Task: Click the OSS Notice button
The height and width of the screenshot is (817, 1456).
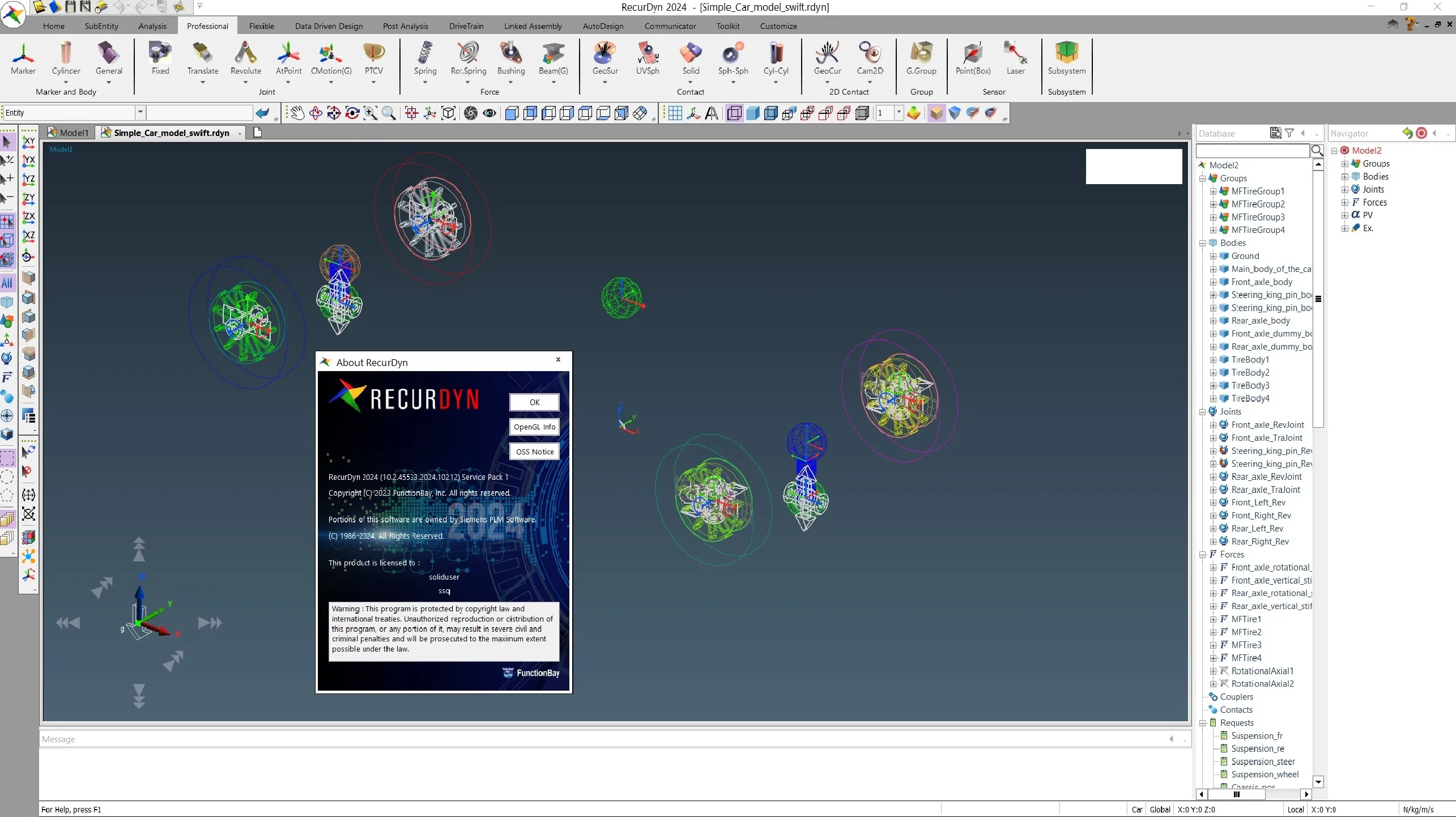Action: (534, 452)
